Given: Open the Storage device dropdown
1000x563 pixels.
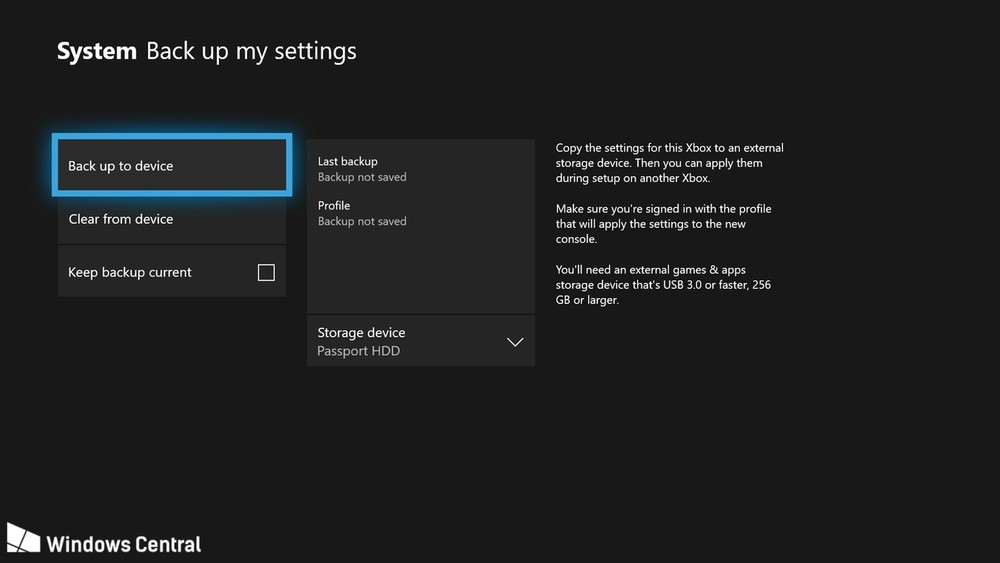Looking at the screenshot, I should (420, 341).
